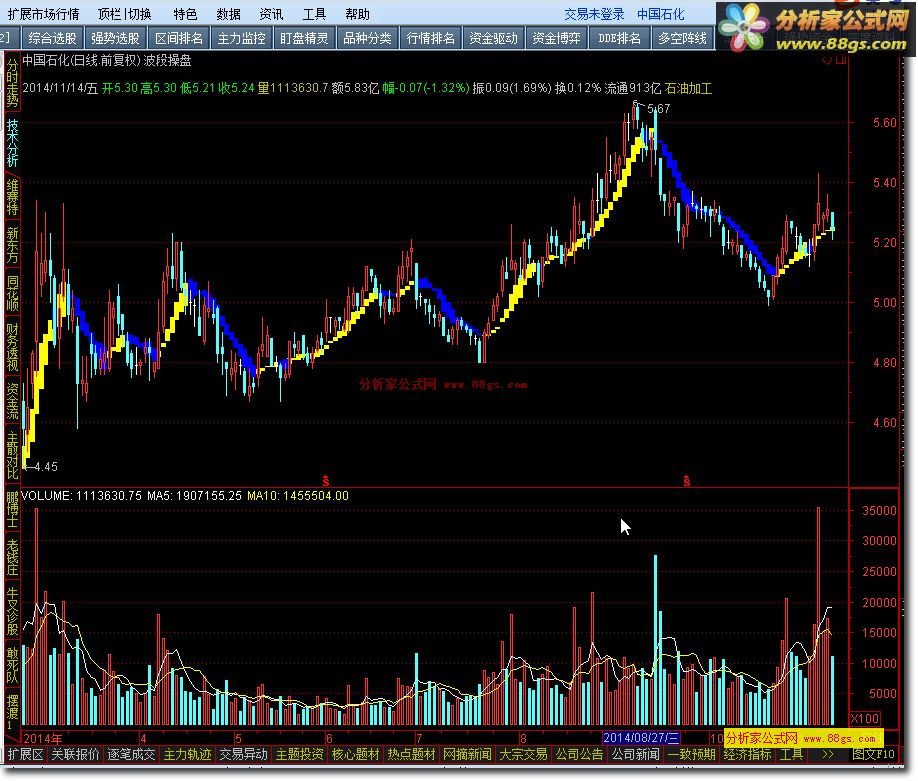
Task: Open the 公司公告 bottom tab
Action: [580, 755]
